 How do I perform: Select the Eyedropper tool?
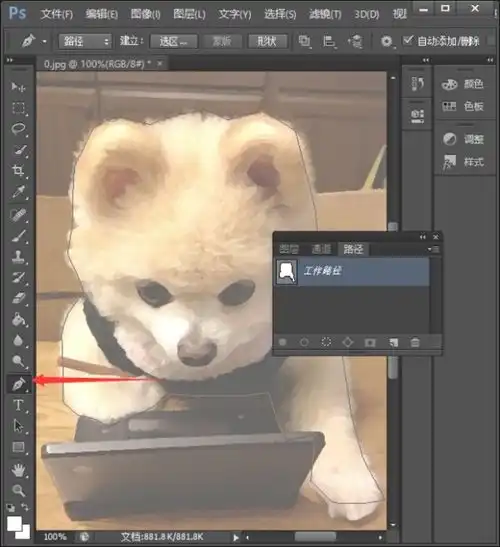tap(18, 192)
